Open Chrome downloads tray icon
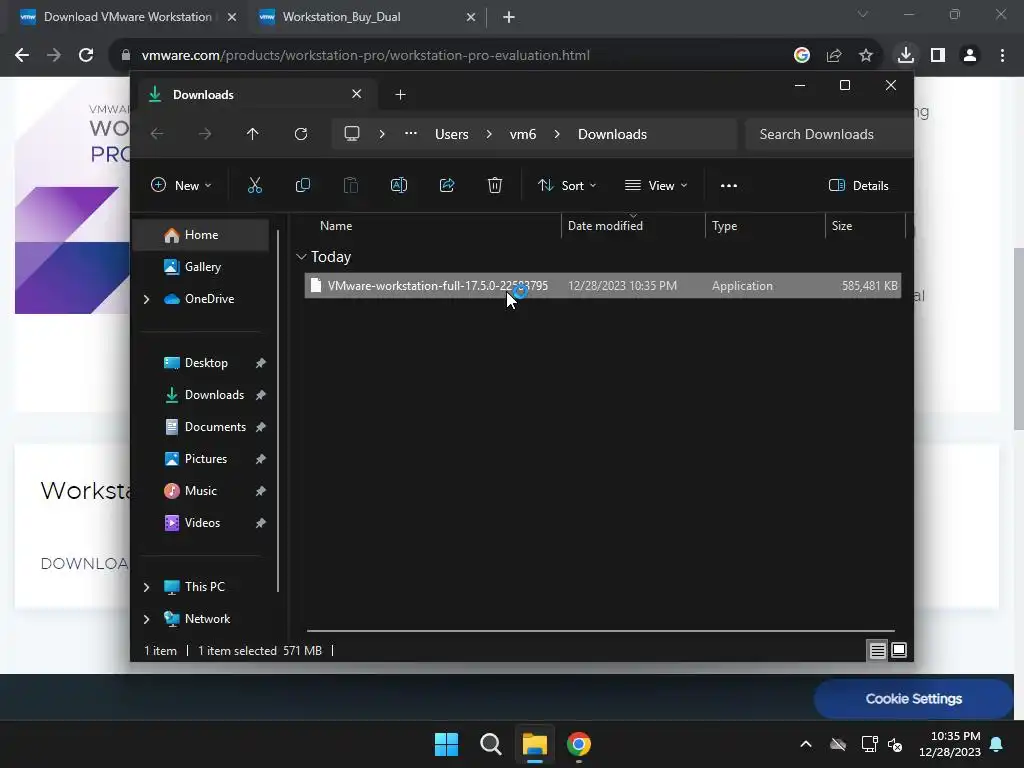 click(x=905, y=55)
